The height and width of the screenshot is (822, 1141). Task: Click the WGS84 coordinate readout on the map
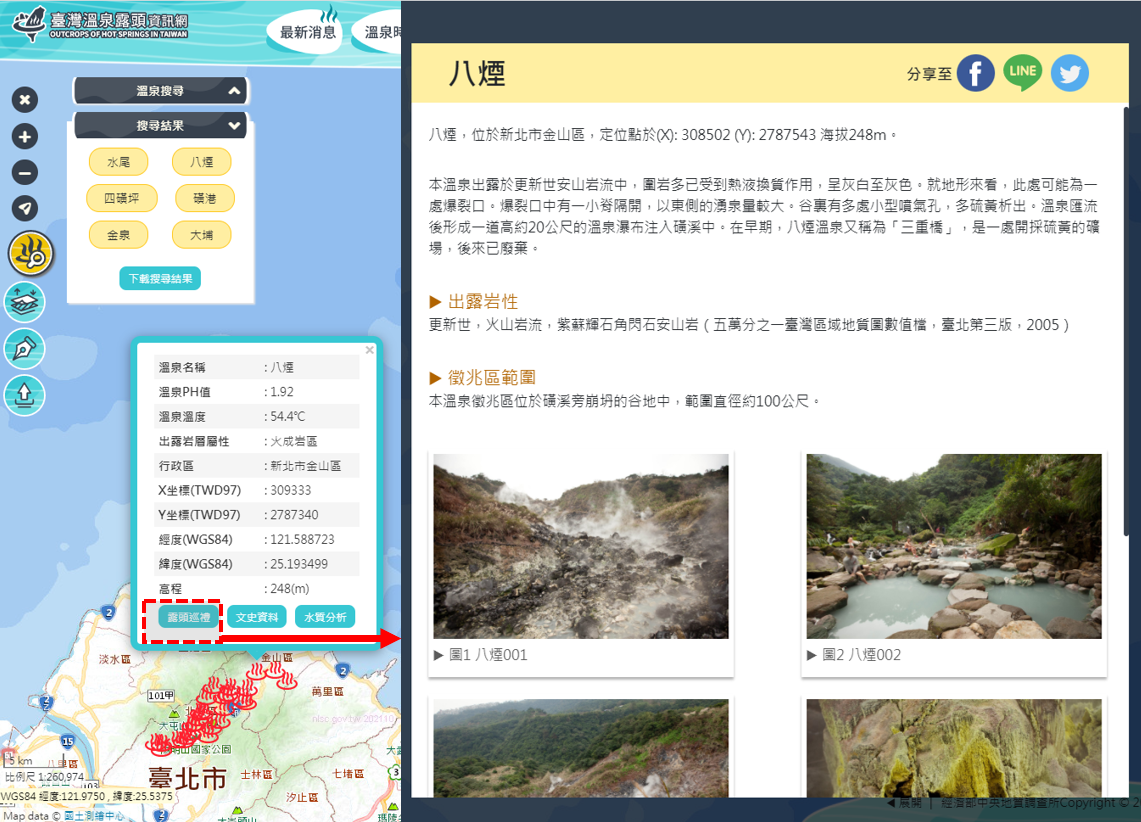tap(87, 796)
